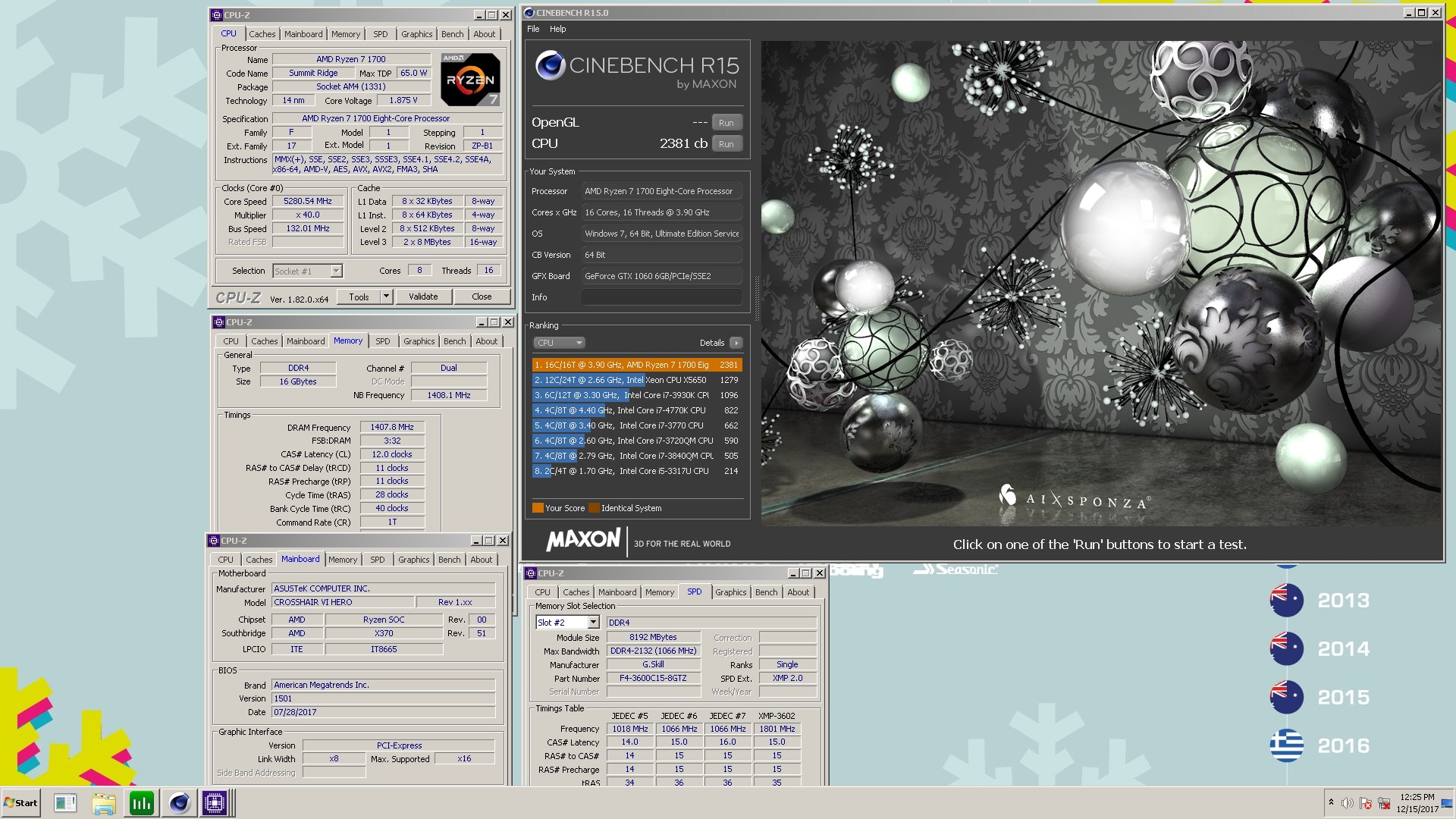
Task: Open the Tools dropdown arrow in CPU-Z
Action: coord(386,297)
